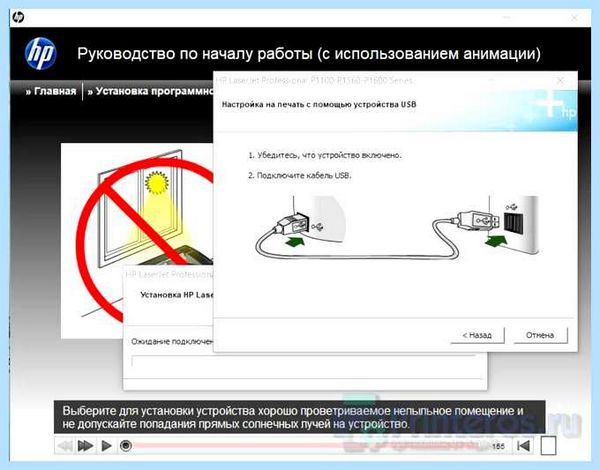The image size is (600, 470).
Task: Close the main HP guide window
Action: coord(574,18)
